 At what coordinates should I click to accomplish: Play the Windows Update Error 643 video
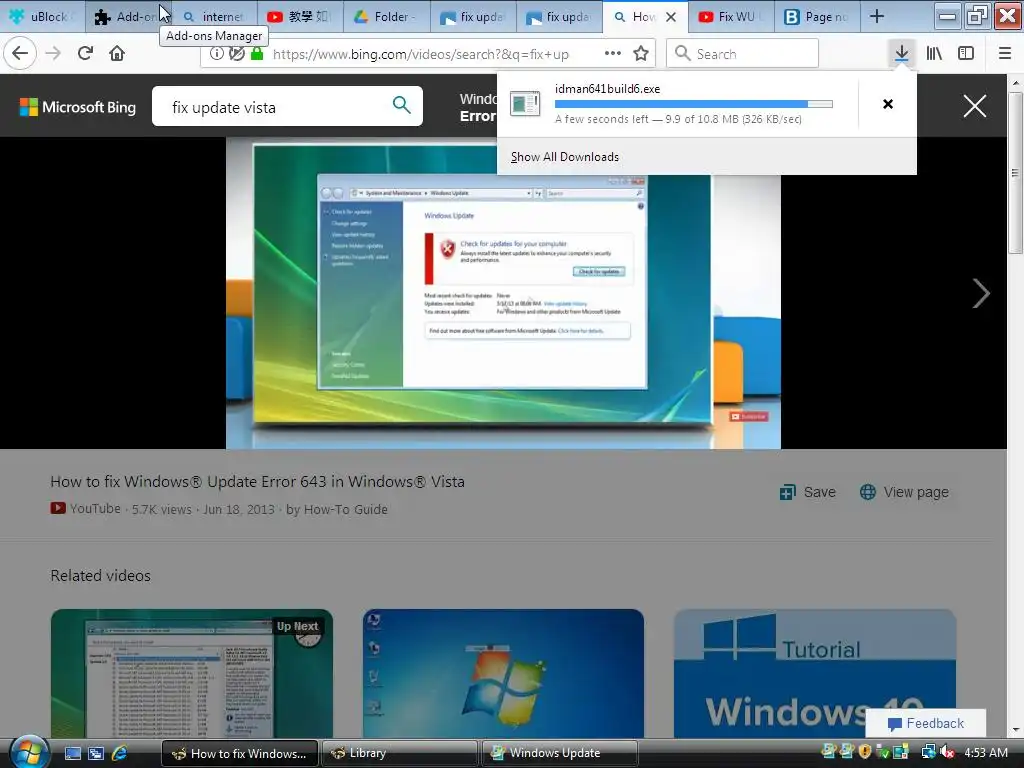click(x=503, y=293)
